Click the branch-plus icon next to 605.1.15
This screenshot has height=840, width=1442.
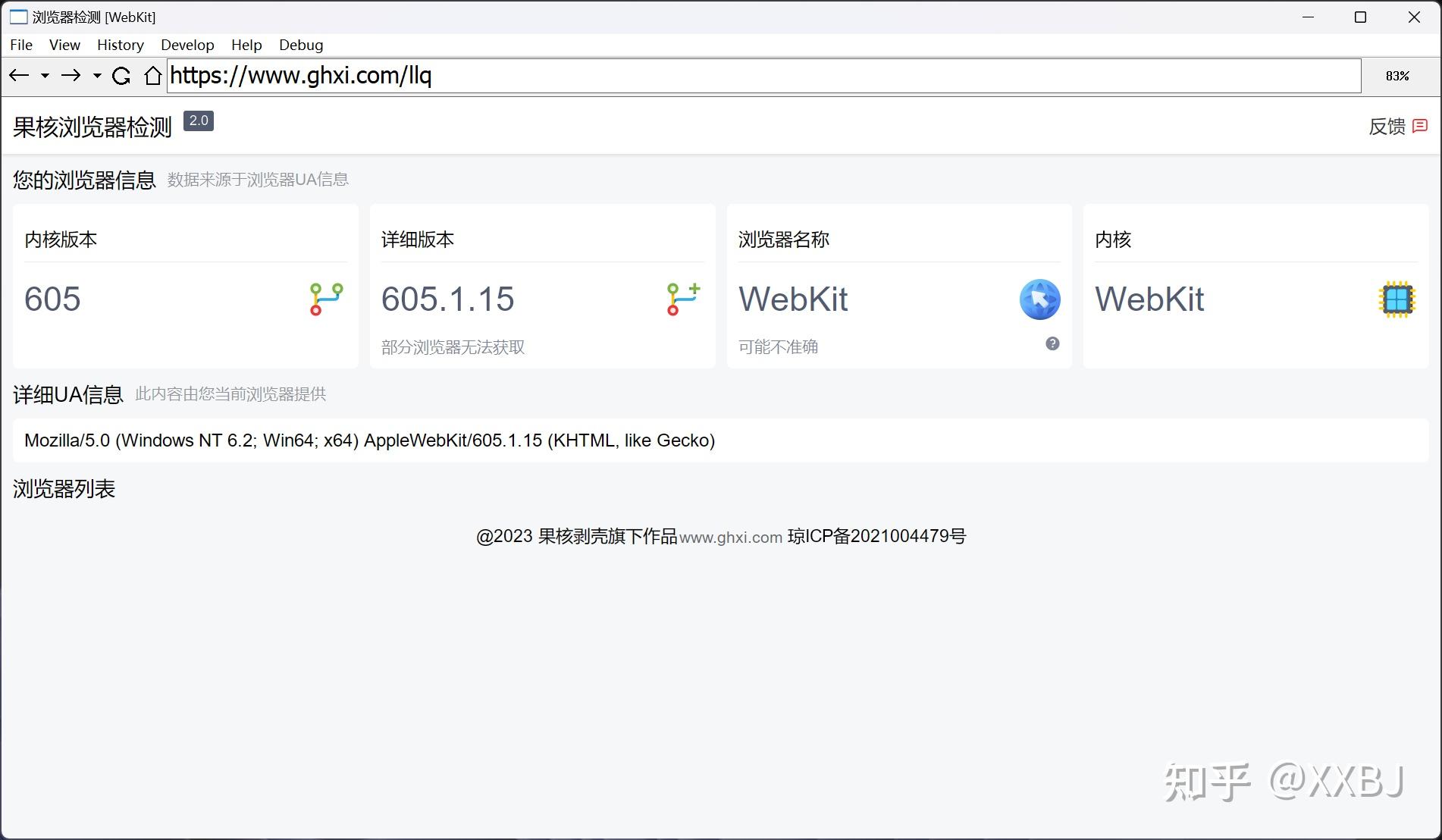click(x=681, y=299)
